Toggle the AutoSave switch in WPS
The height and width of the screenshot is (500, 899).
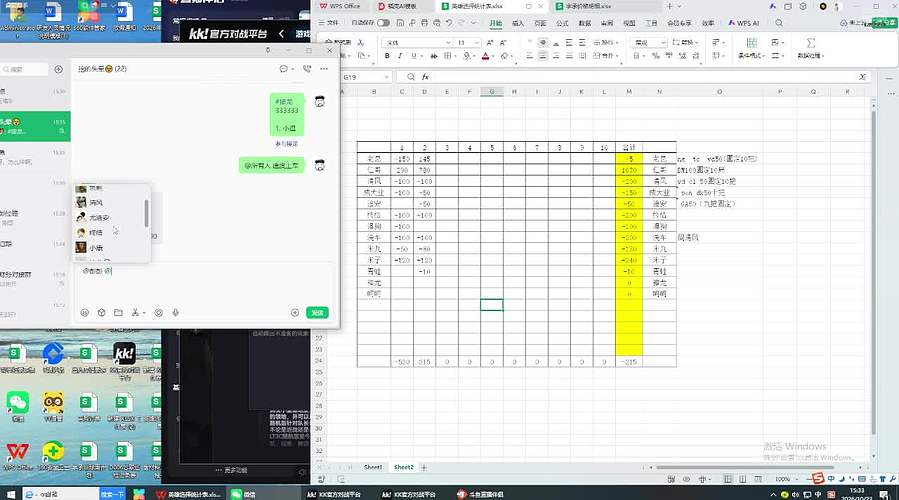[x=383, y=23]
